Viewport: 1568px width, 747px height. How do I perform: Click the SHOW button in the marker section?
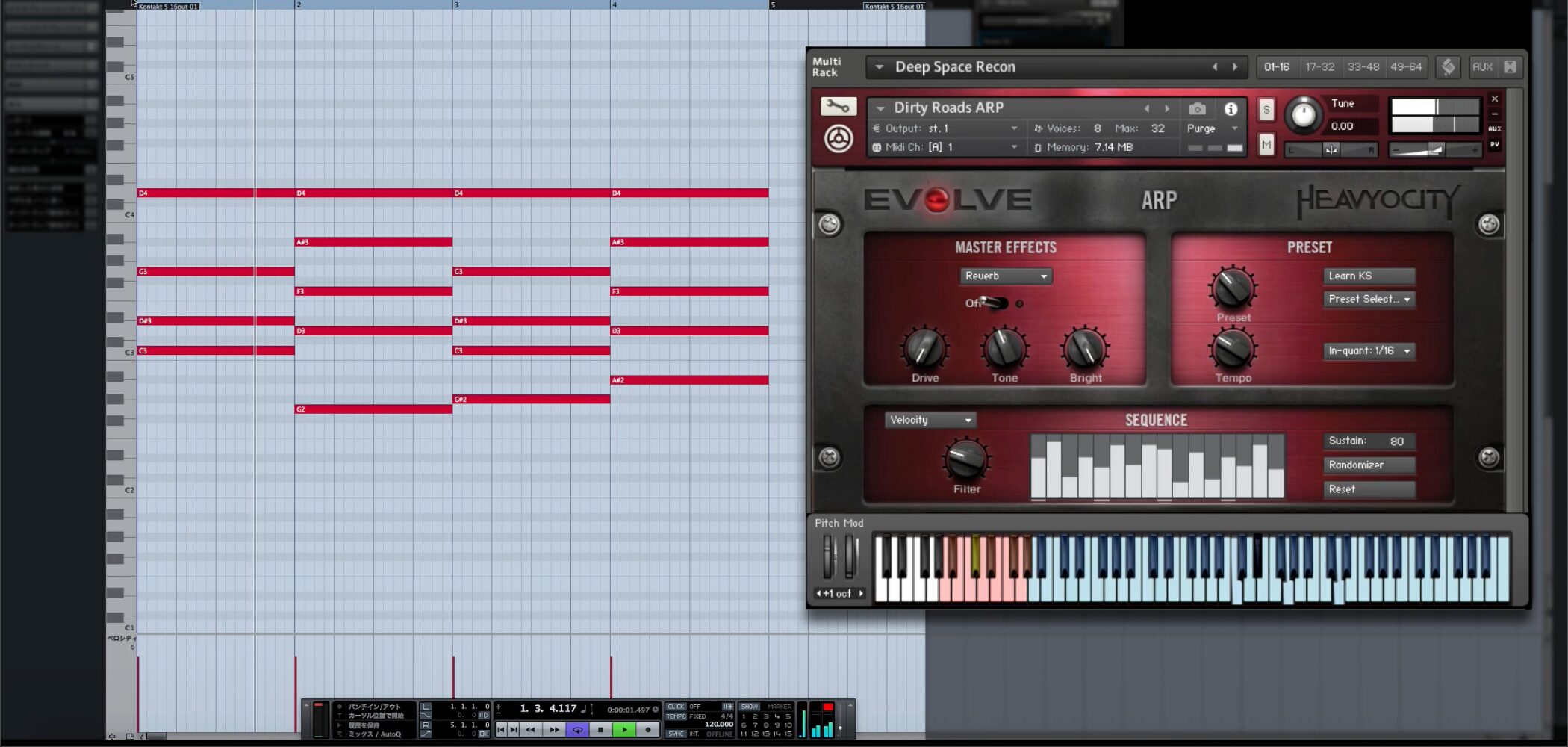pos(749,707)
